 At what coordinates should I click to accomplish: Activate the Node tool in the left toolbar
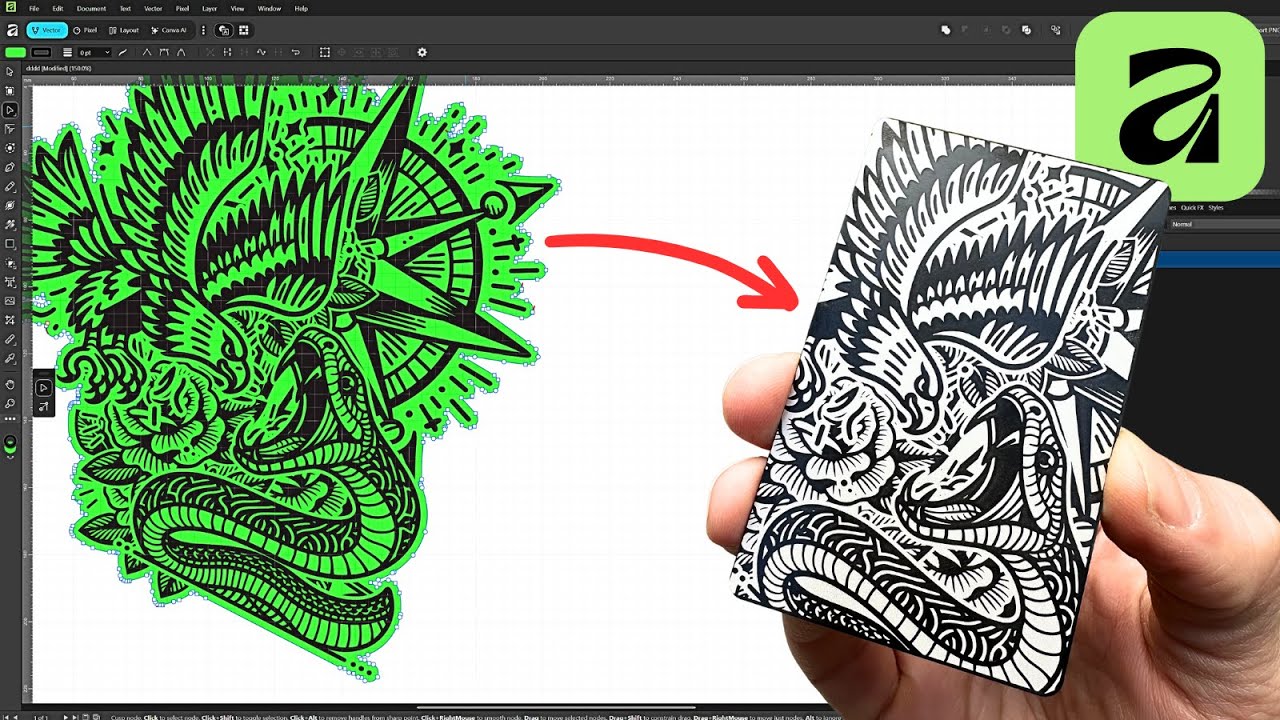[x=10, y=109]
